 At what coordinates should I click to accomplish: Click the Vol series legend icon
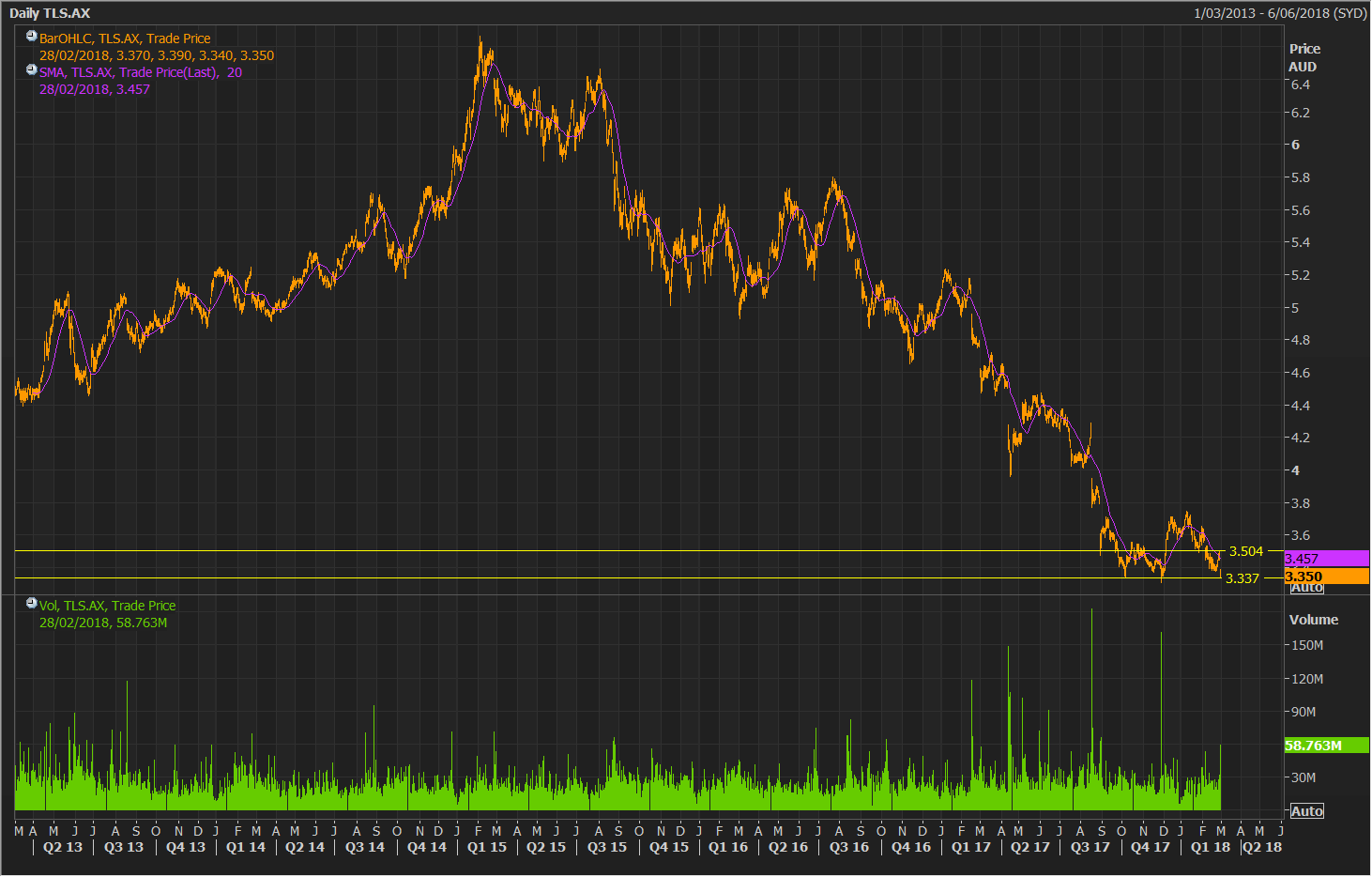pyautogui.click(x=31, y=603)
